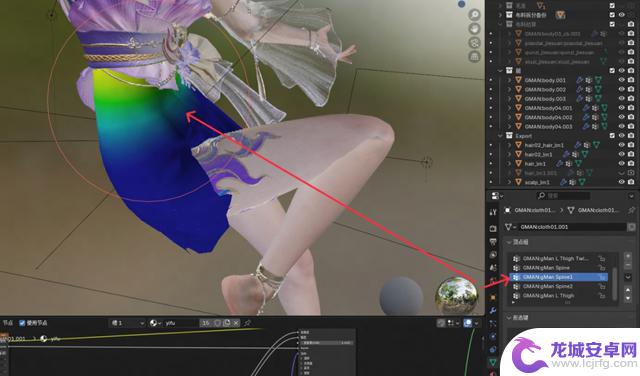Open the Tool properties tab
This screenshot has width=640, height=376.
tap(493, 212)
